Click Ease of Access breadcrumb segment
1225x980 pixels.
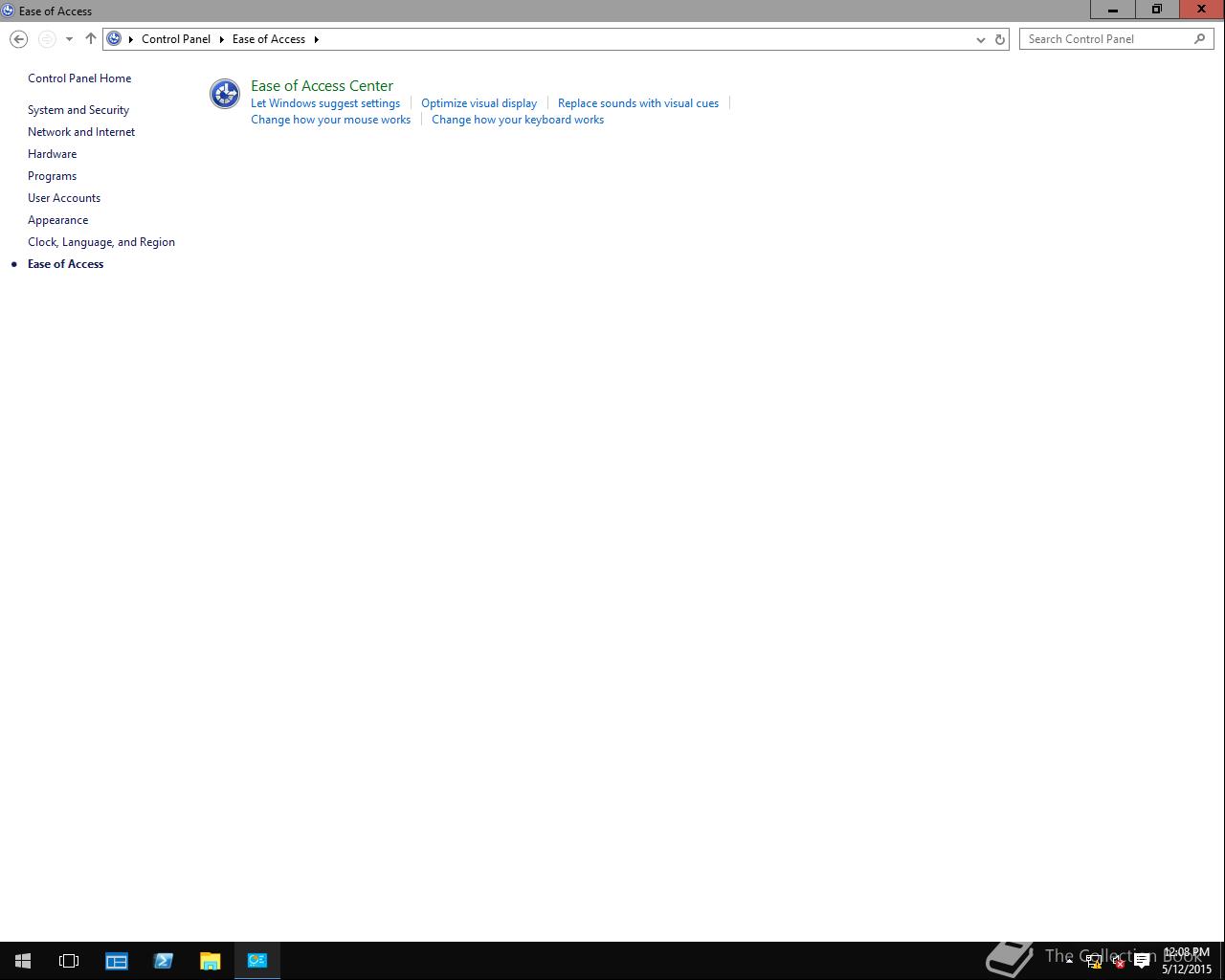click(269, 39)
